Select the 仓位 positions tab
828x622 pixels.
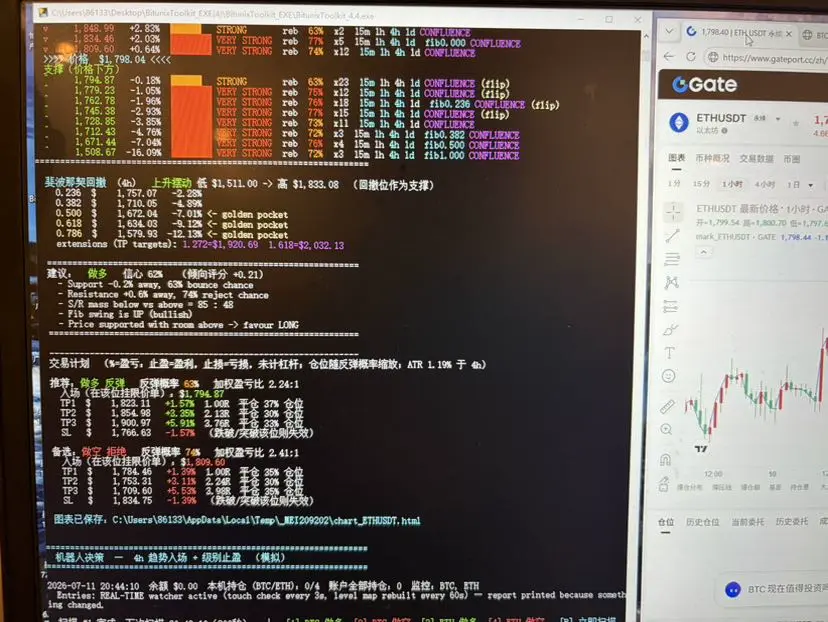[x=666, y=522]
